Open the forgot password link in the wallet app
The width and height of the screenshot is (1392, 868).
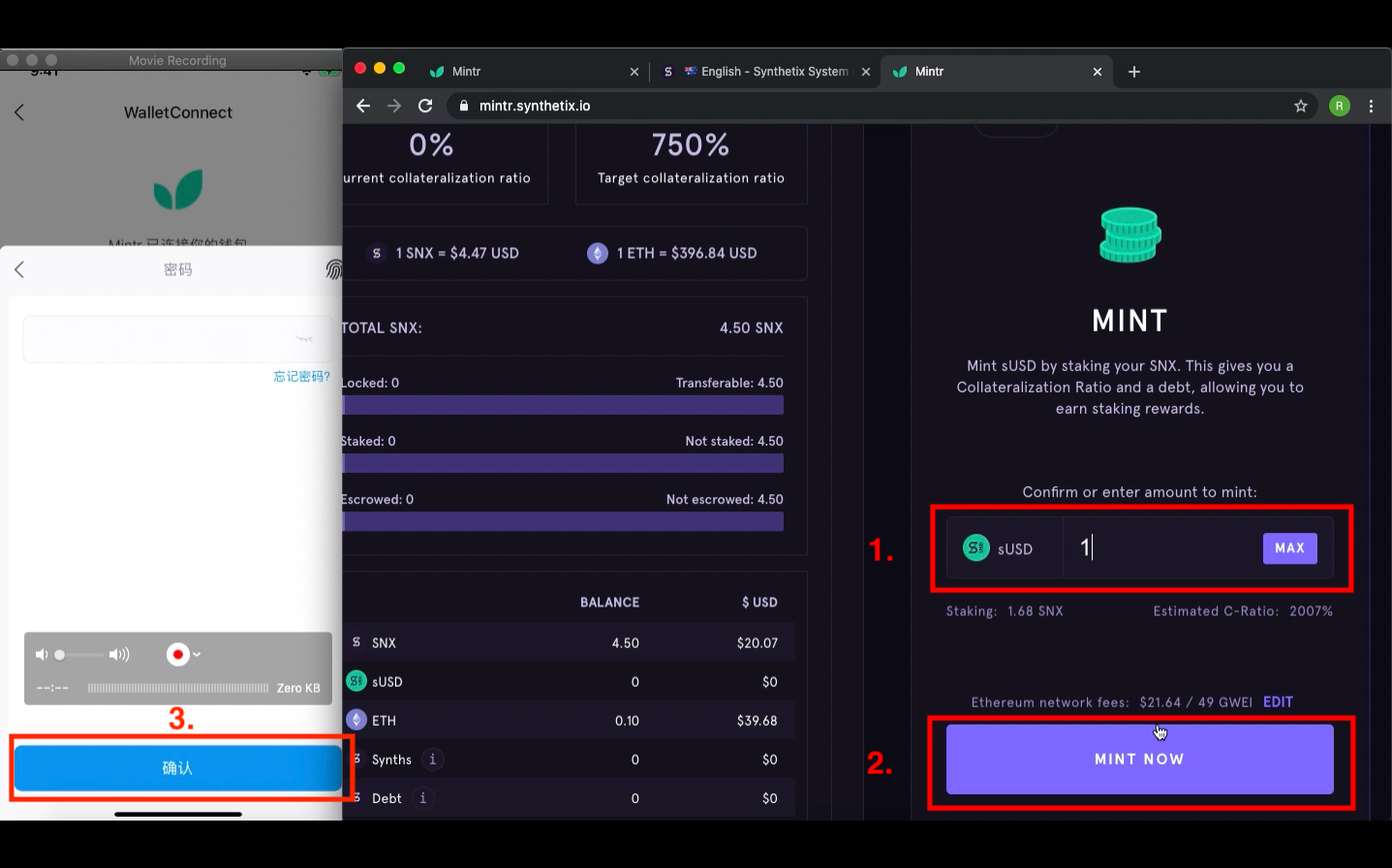coord(301,377)
